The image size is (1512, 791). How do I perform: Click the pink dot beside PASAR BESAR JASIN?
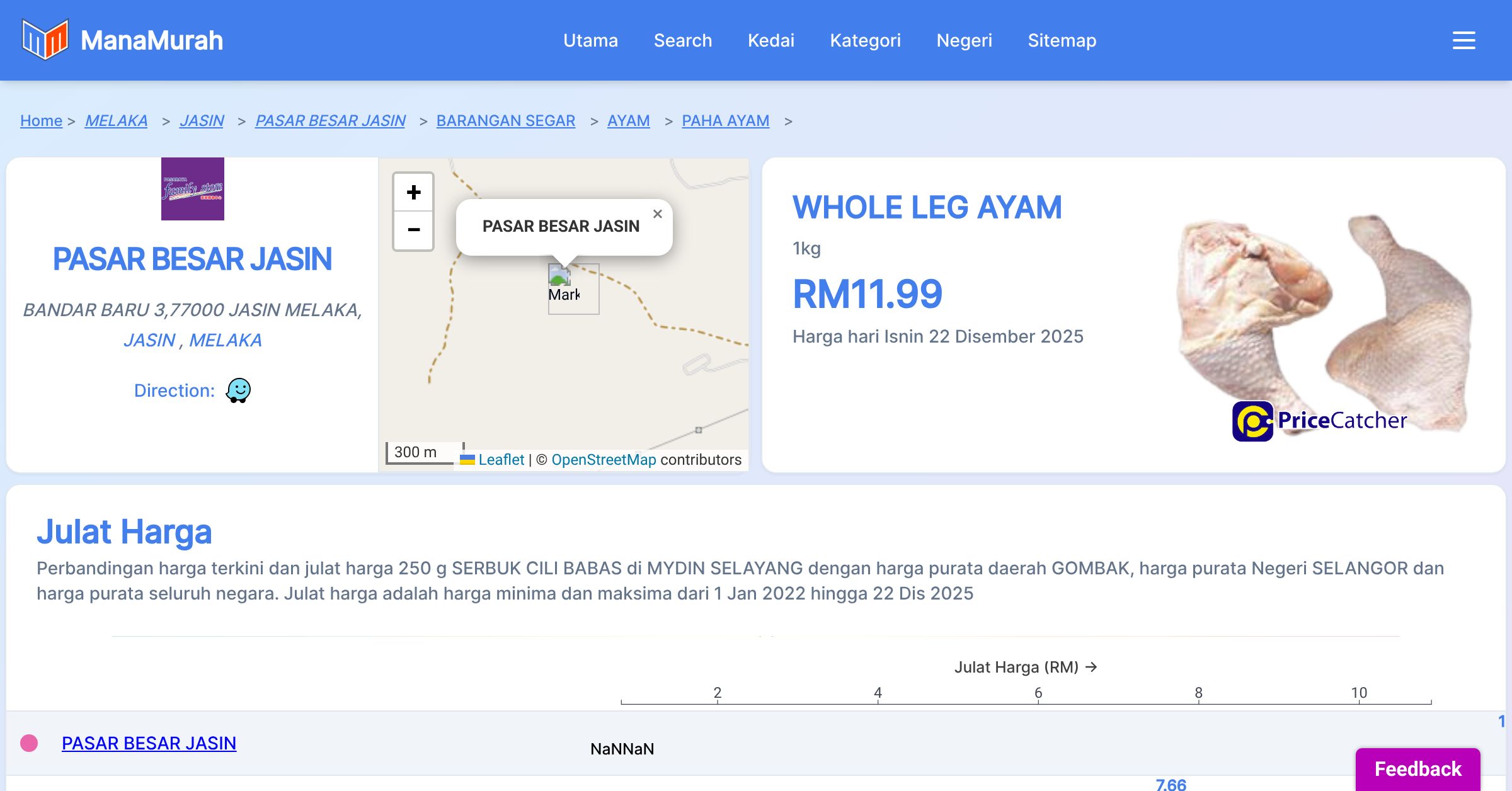[x=29, y=743]
